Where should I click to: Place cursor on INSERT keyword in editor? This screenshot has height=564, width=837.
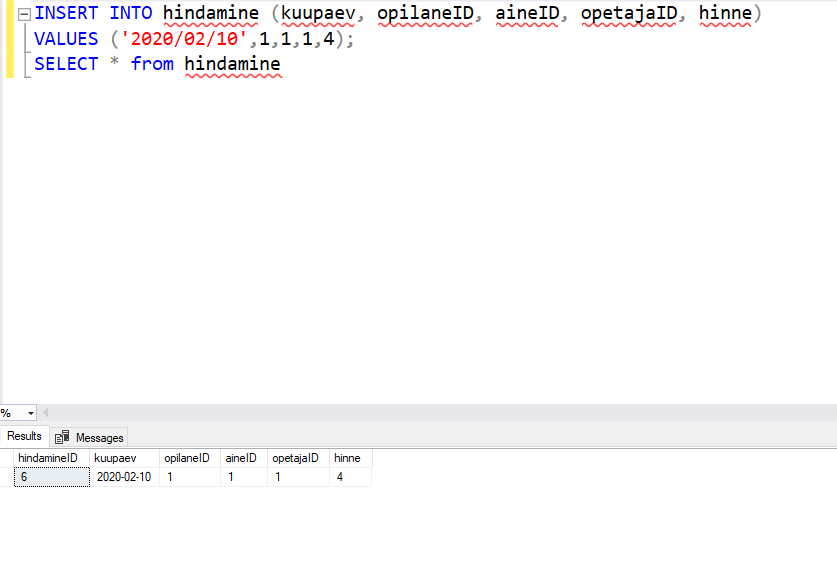point(66,13)
